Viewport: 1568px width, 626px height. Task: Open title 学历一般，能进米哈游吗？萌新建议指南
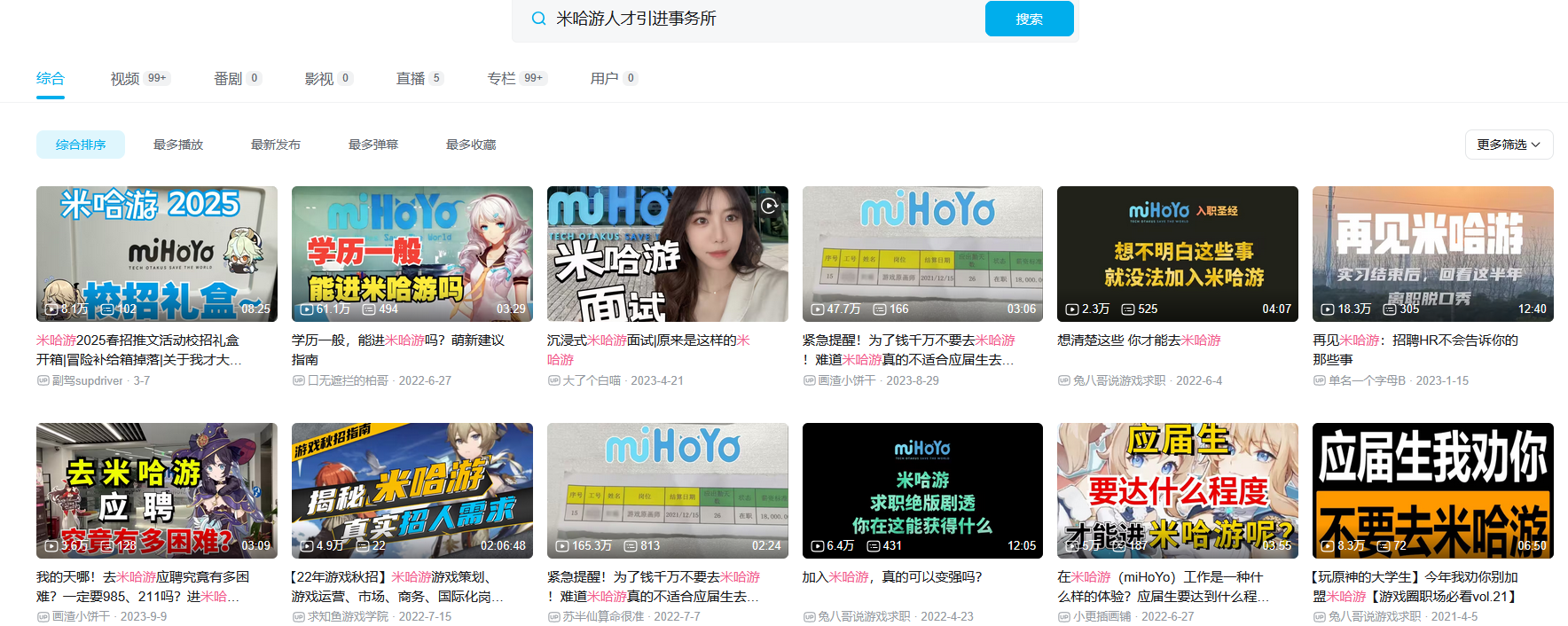(x=398, y=349)
